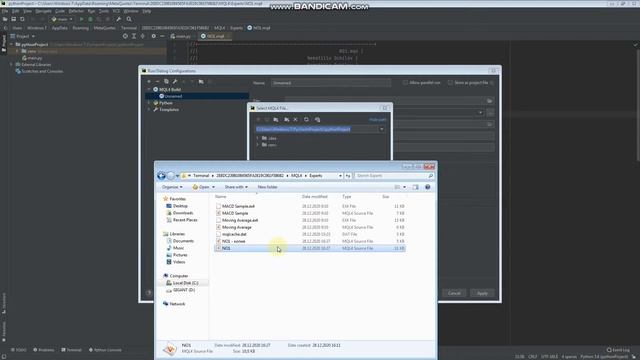
Task: Check the Store as project file checkbox
Action: pos(450,83)
